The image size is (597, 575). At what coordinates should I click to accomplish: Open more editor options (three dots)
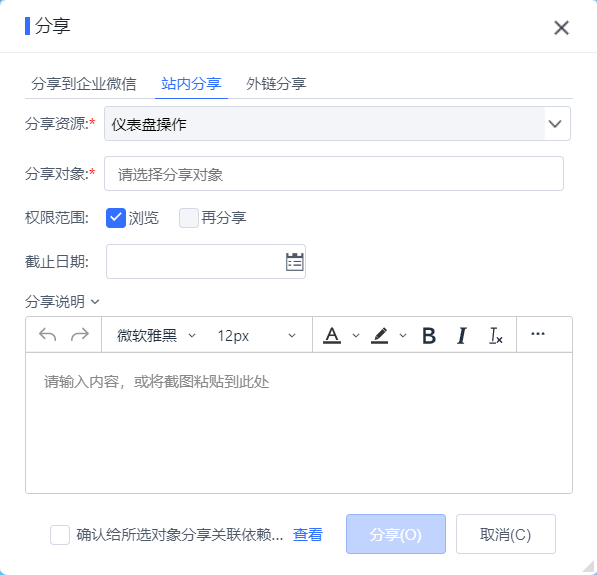point(538,334)
